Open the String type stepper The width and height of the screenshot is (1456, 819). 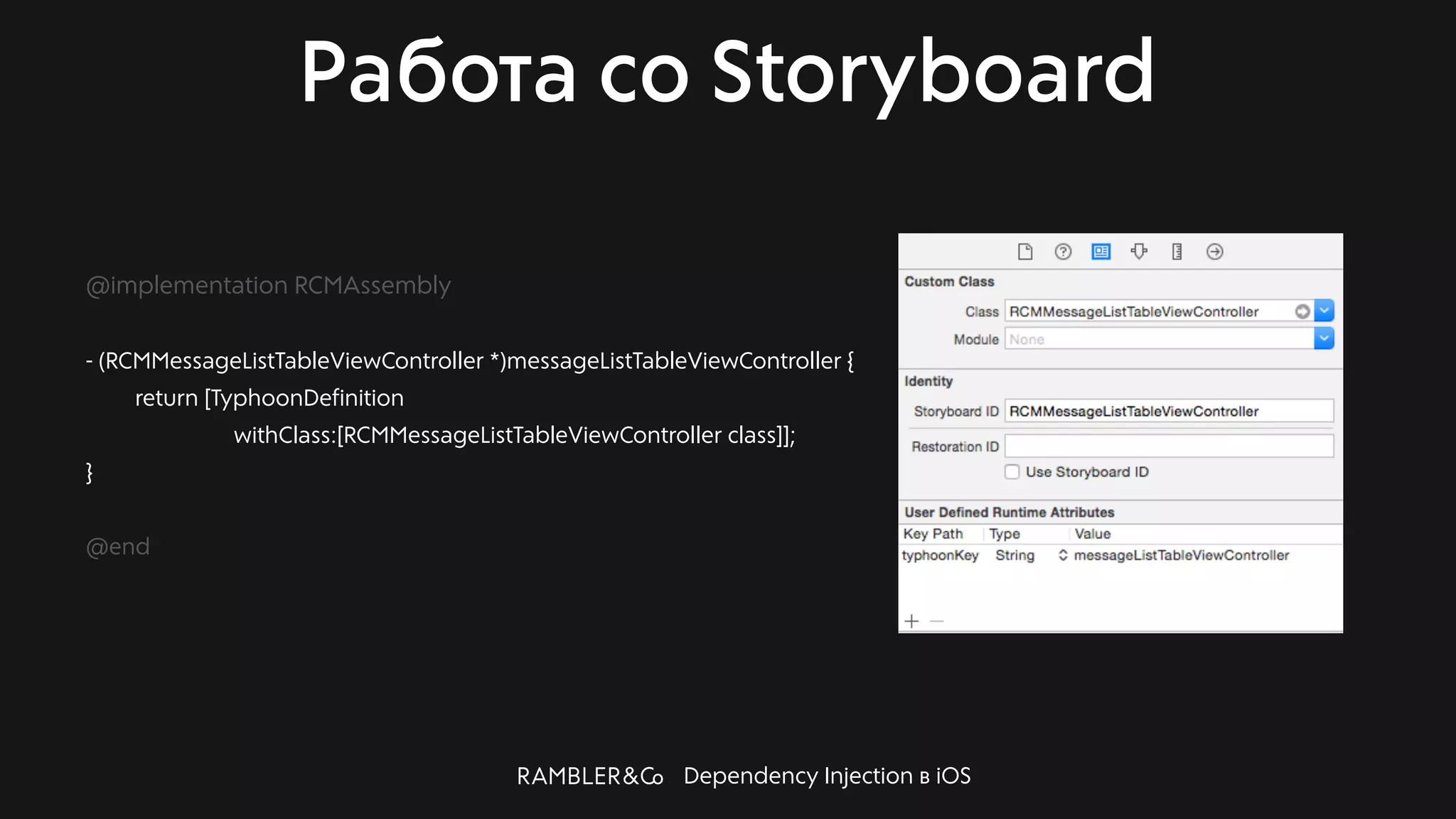coord(1063,555)
